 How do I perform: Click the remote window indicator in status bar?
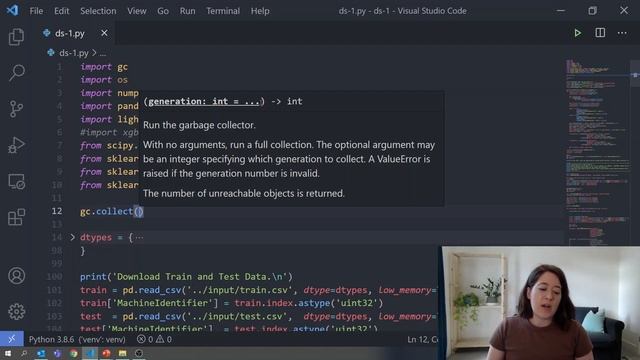[x=11, y=339]
